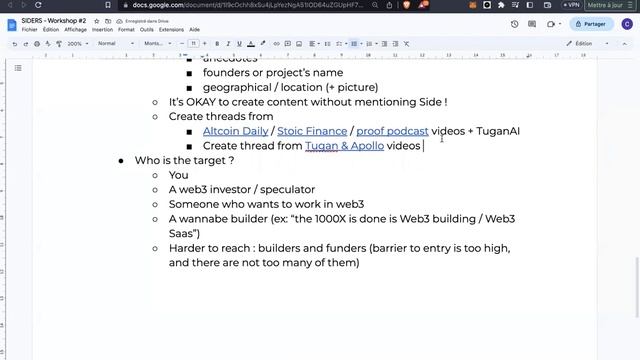The image size is (640, 360).
Task: Click the docs.google.com address bar
Action: (247, 5)
